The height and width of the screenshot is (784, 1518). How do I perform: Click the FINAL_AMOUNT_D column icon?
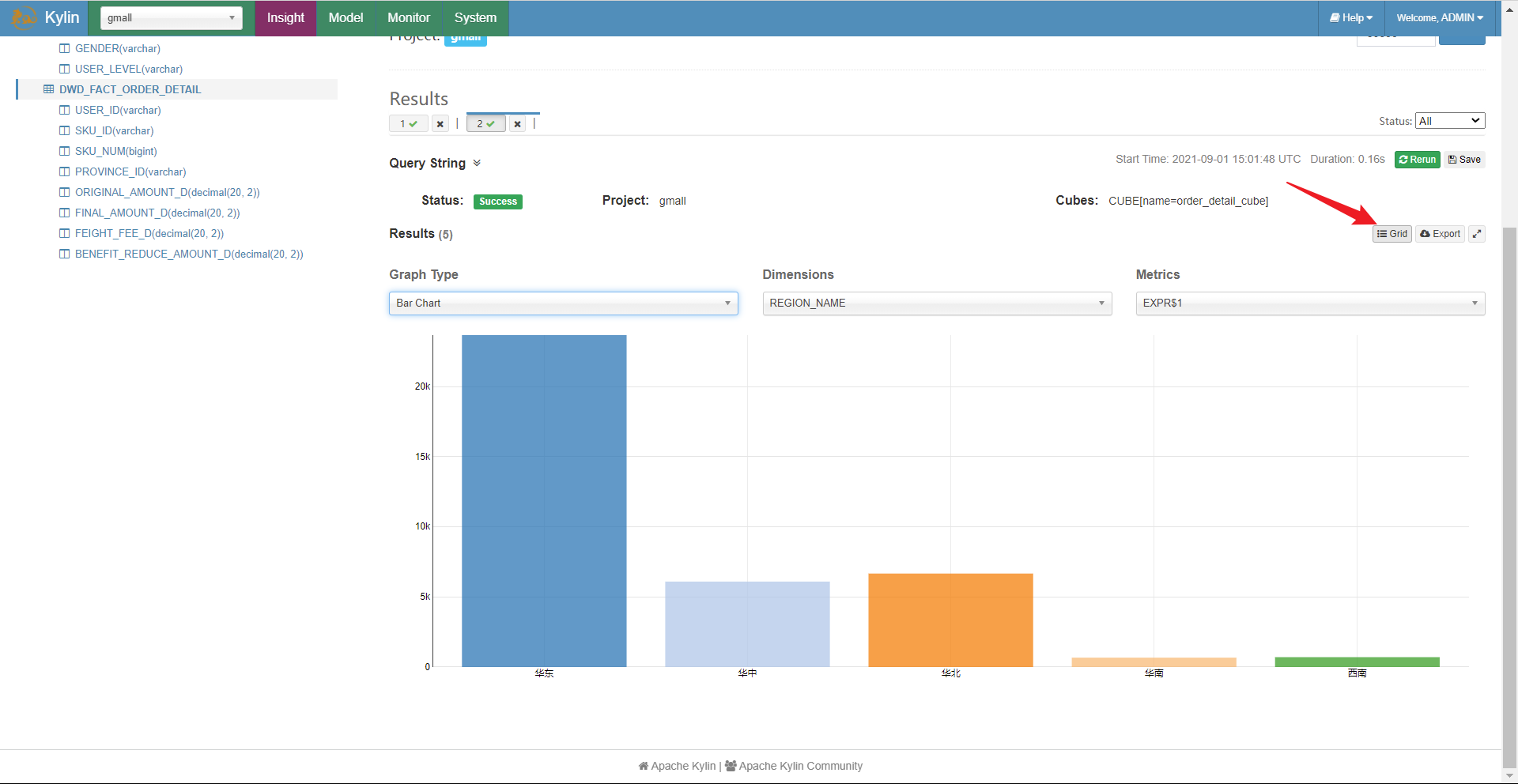65,213
